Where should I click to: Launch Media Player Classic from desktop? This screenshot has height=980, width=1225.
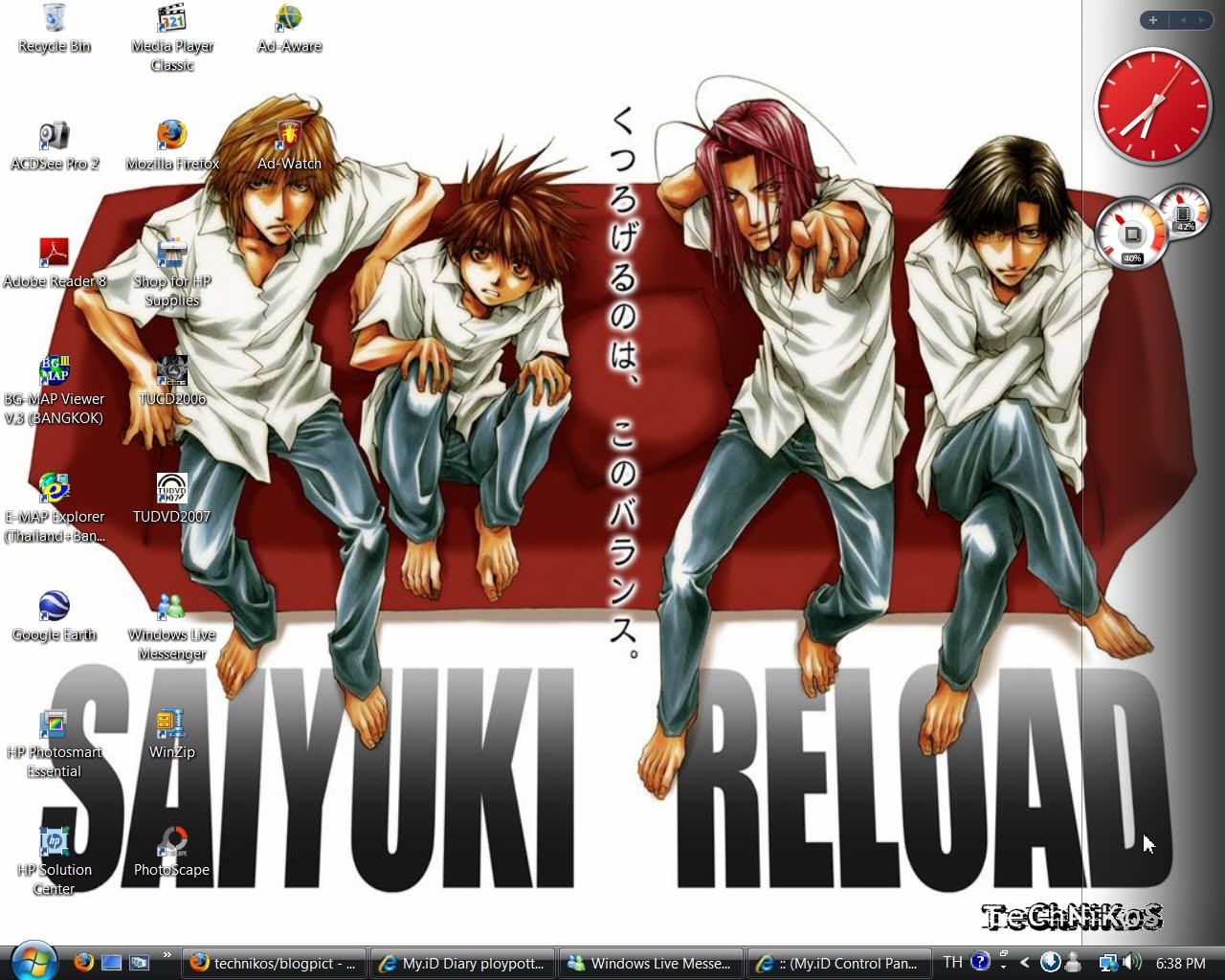172,20
